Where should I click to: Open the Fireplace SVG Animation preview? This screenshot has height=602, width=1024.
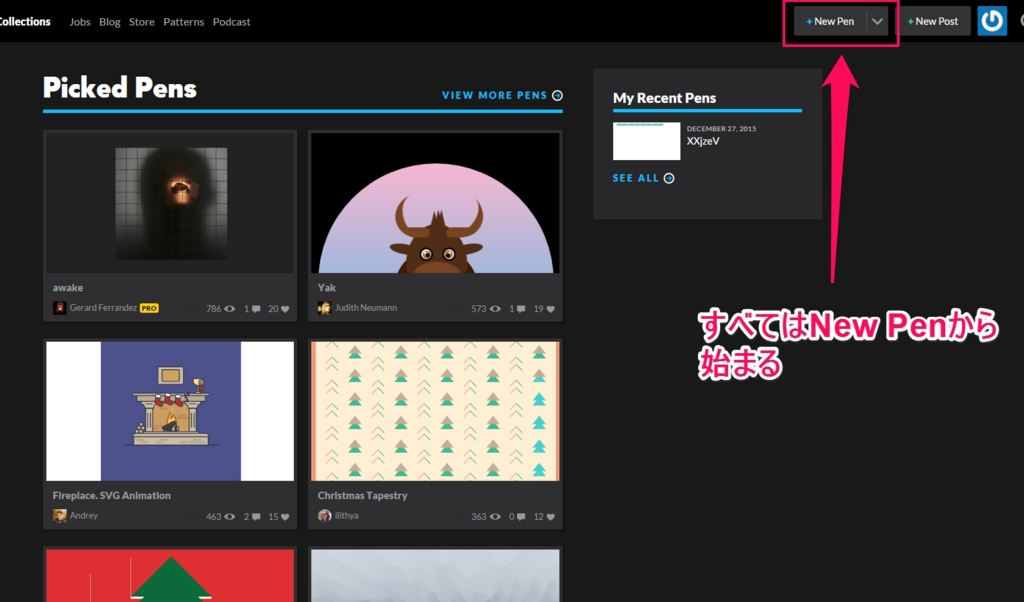tap(170, 411)
